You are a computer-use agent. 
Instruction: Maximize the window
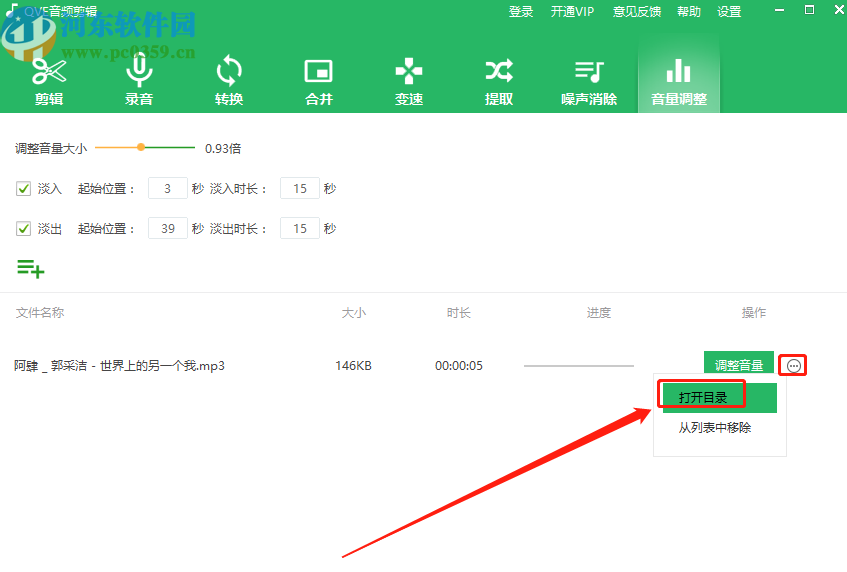pos(809,10)
